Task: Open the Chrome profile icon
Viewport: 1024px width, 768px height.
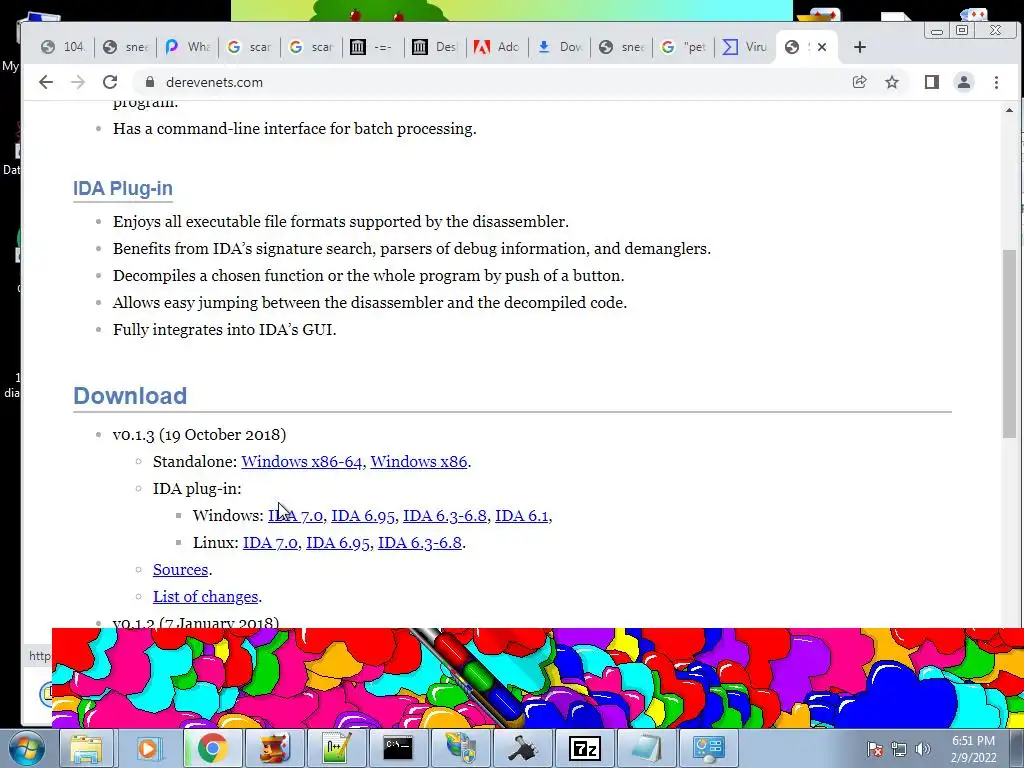Action: tap(964, 82)
